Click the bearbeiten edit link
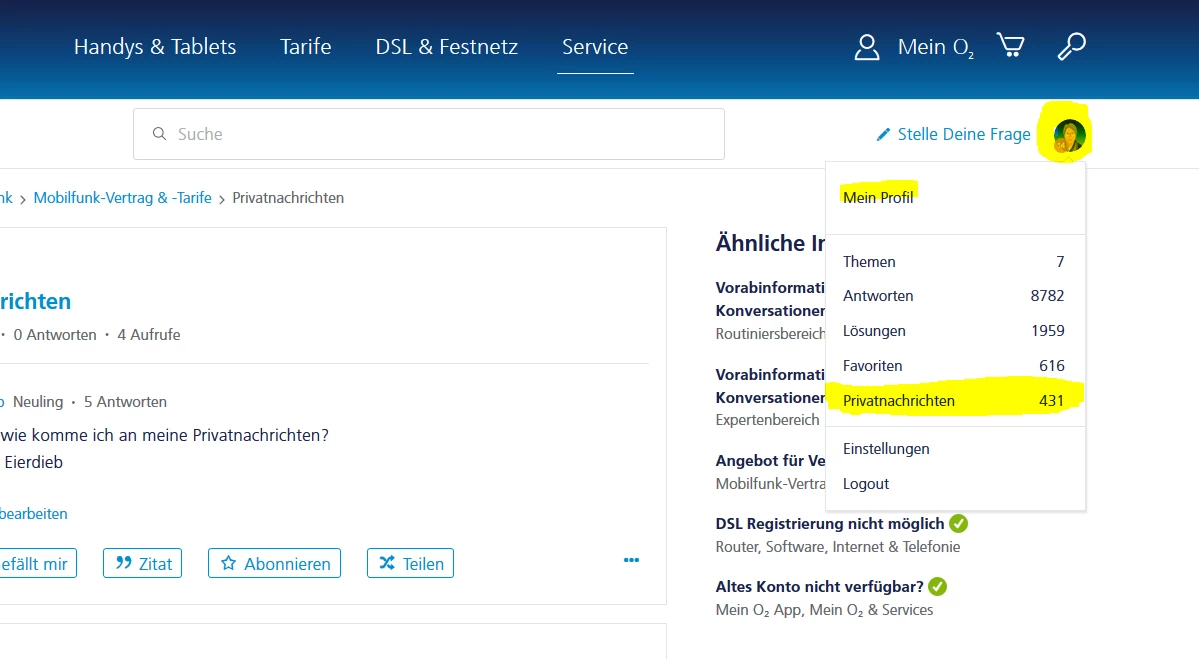 tap(33, 514)
